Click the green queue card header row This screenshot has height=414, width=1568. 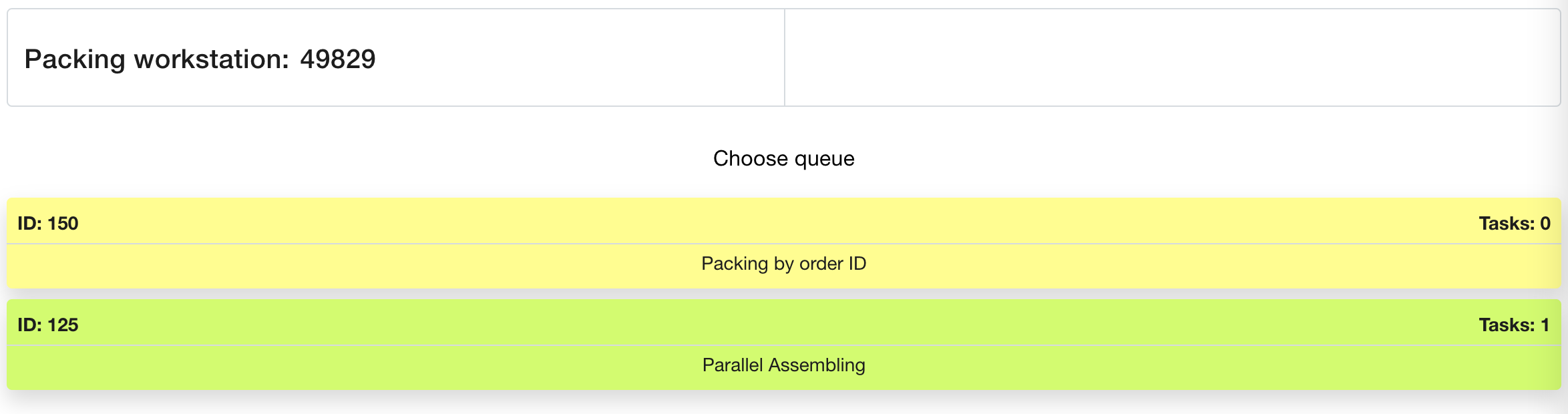[x=784, y=324]
